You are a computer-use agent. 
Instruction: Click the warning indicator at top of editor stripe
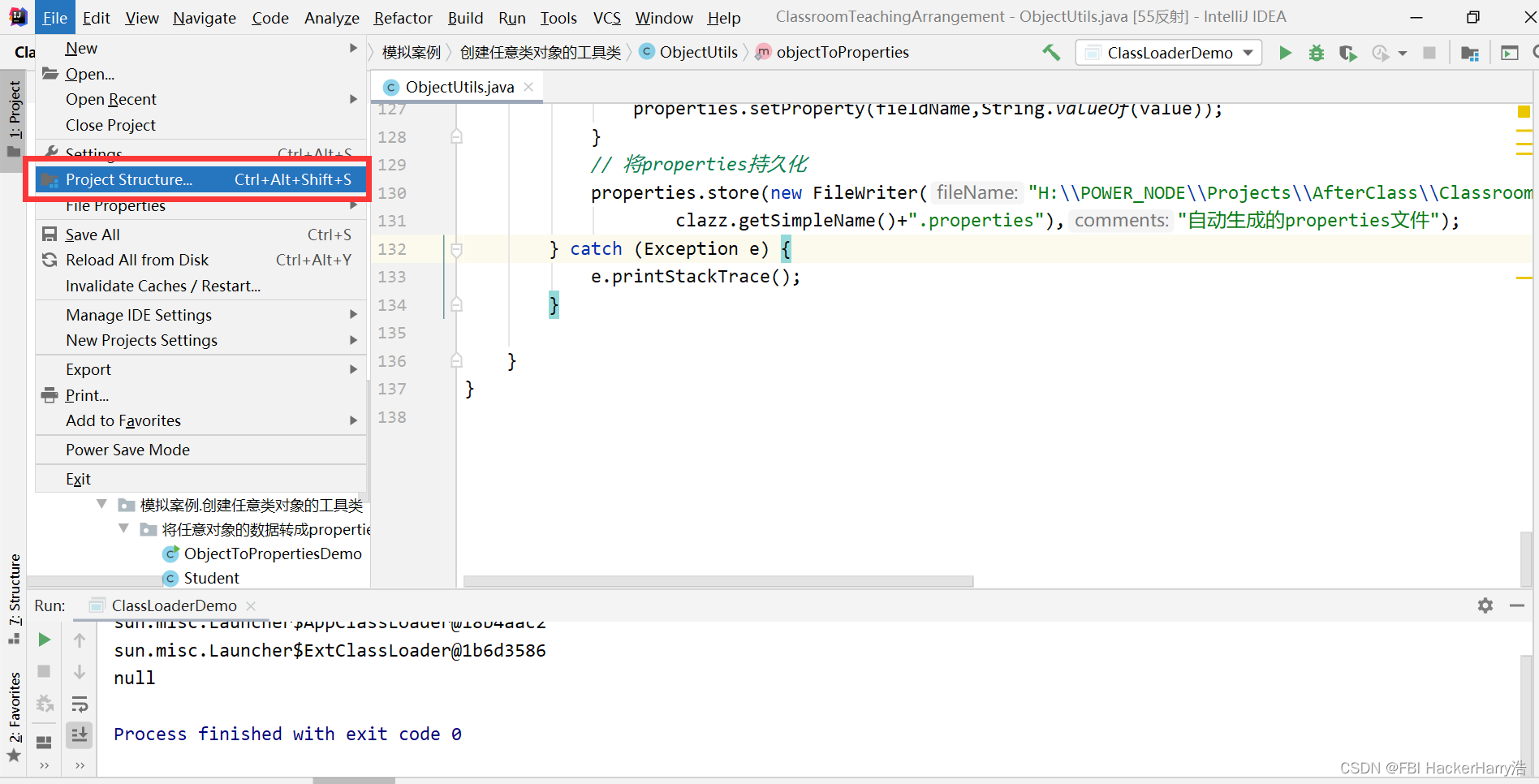(1524, 111)
